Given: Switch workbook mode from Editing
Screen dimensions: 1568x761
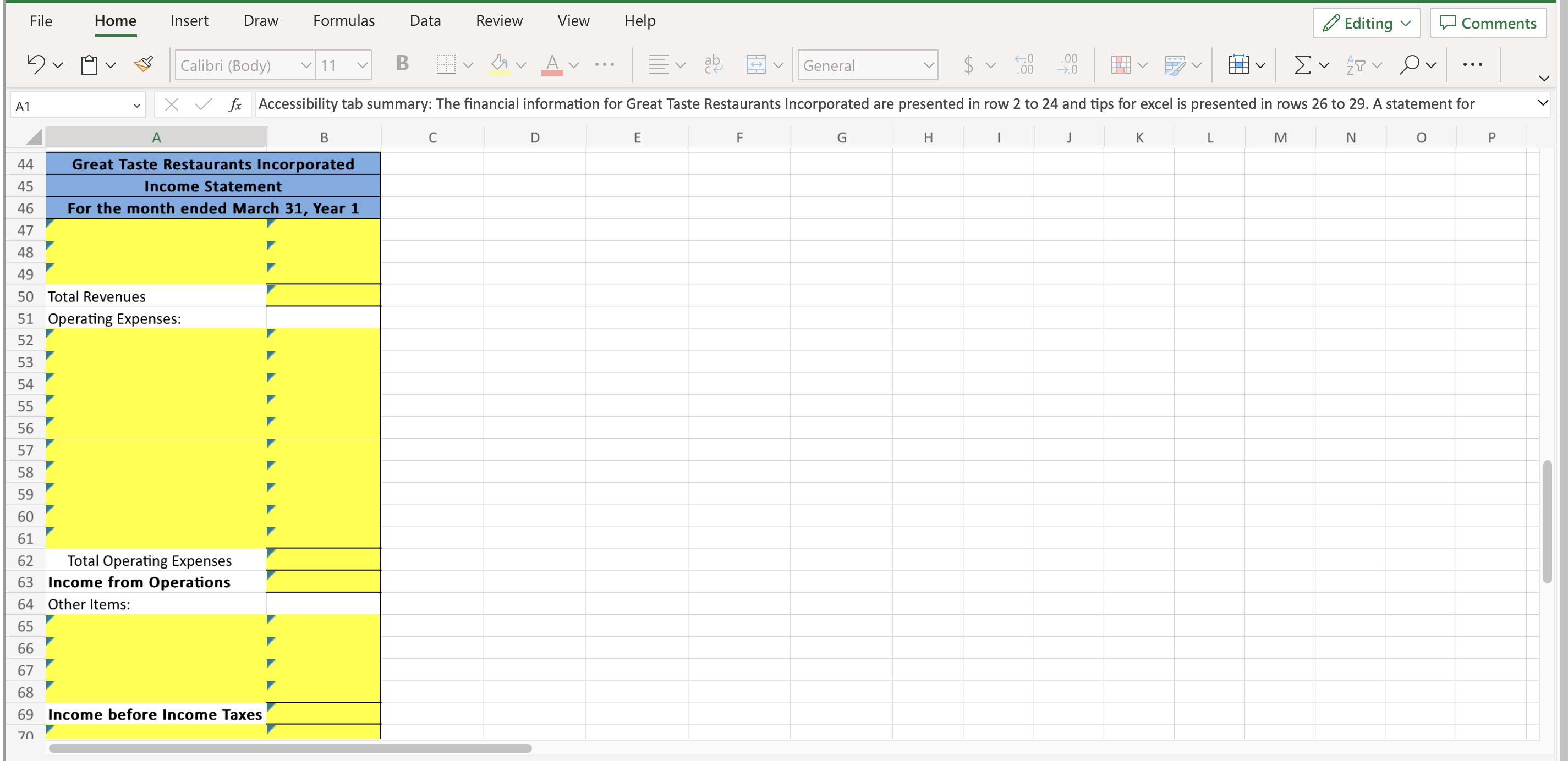Looking at the screenshot, I should pos(1367,23).
